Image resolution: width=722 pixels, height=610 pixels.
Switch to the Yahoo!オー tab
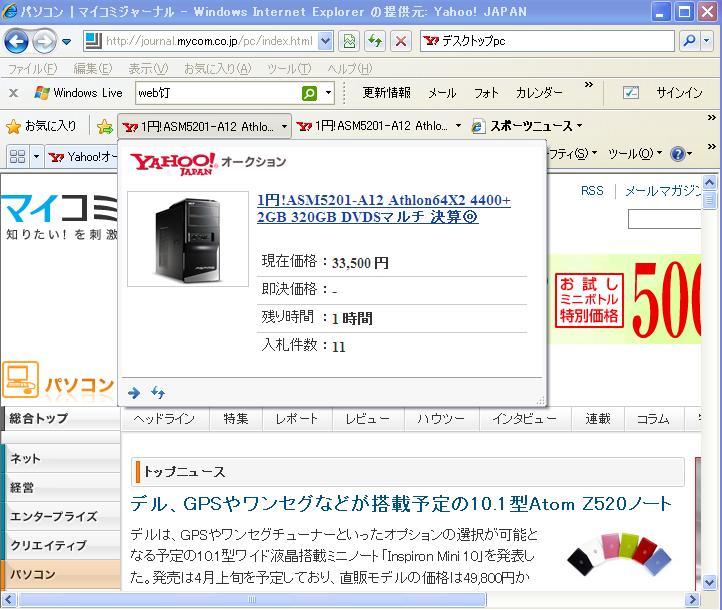click(x=81, y=157)
